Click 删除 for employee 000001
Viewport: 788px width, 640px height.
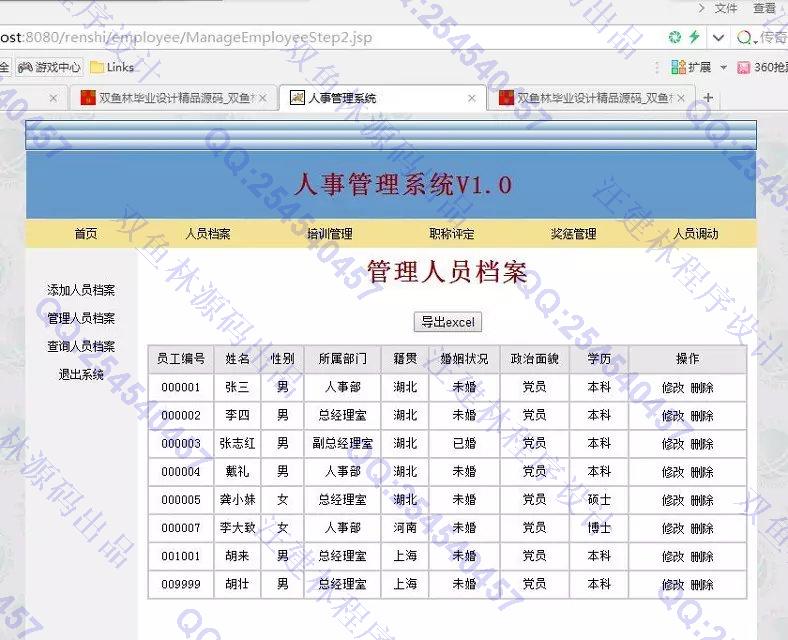(x=702, y=387)
